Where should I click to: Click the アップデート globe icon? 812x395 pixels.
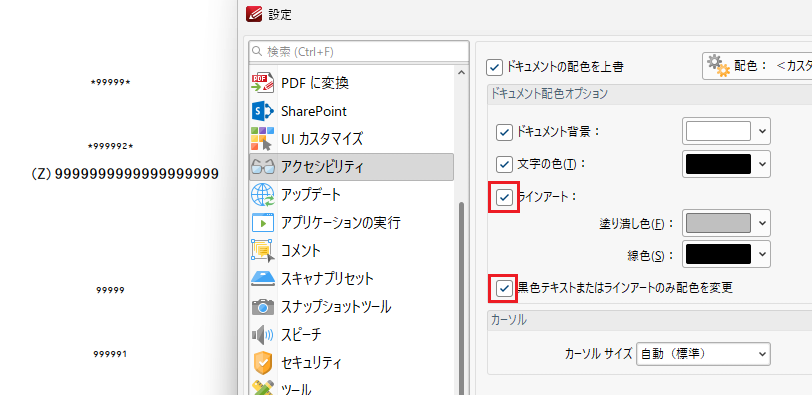[262, 195]
